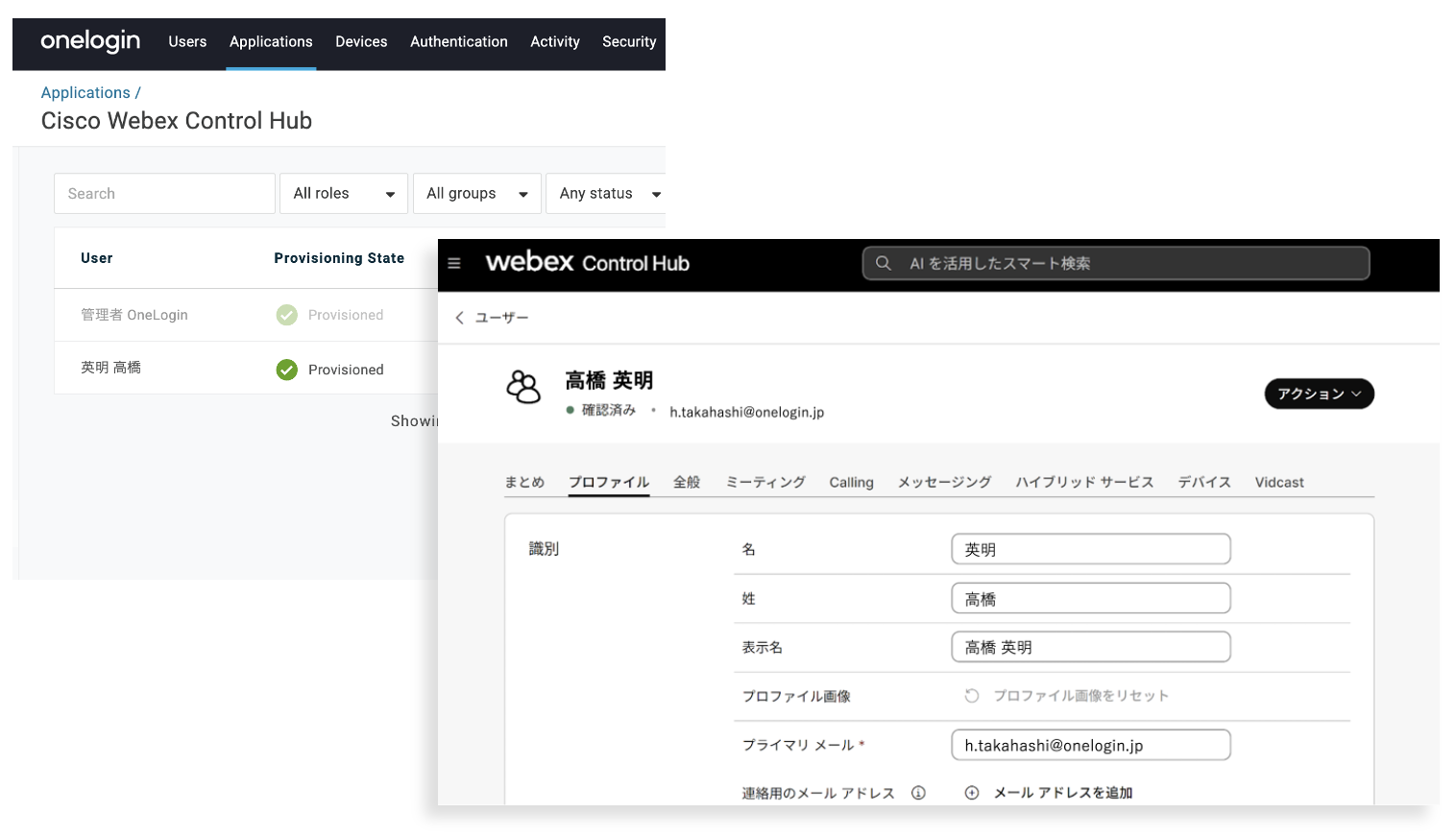Image resolution: width=1456 pixels, height=837 pixels.
Task: Select the 管理者 OneLogin user row
Action: tap(246, 315)
